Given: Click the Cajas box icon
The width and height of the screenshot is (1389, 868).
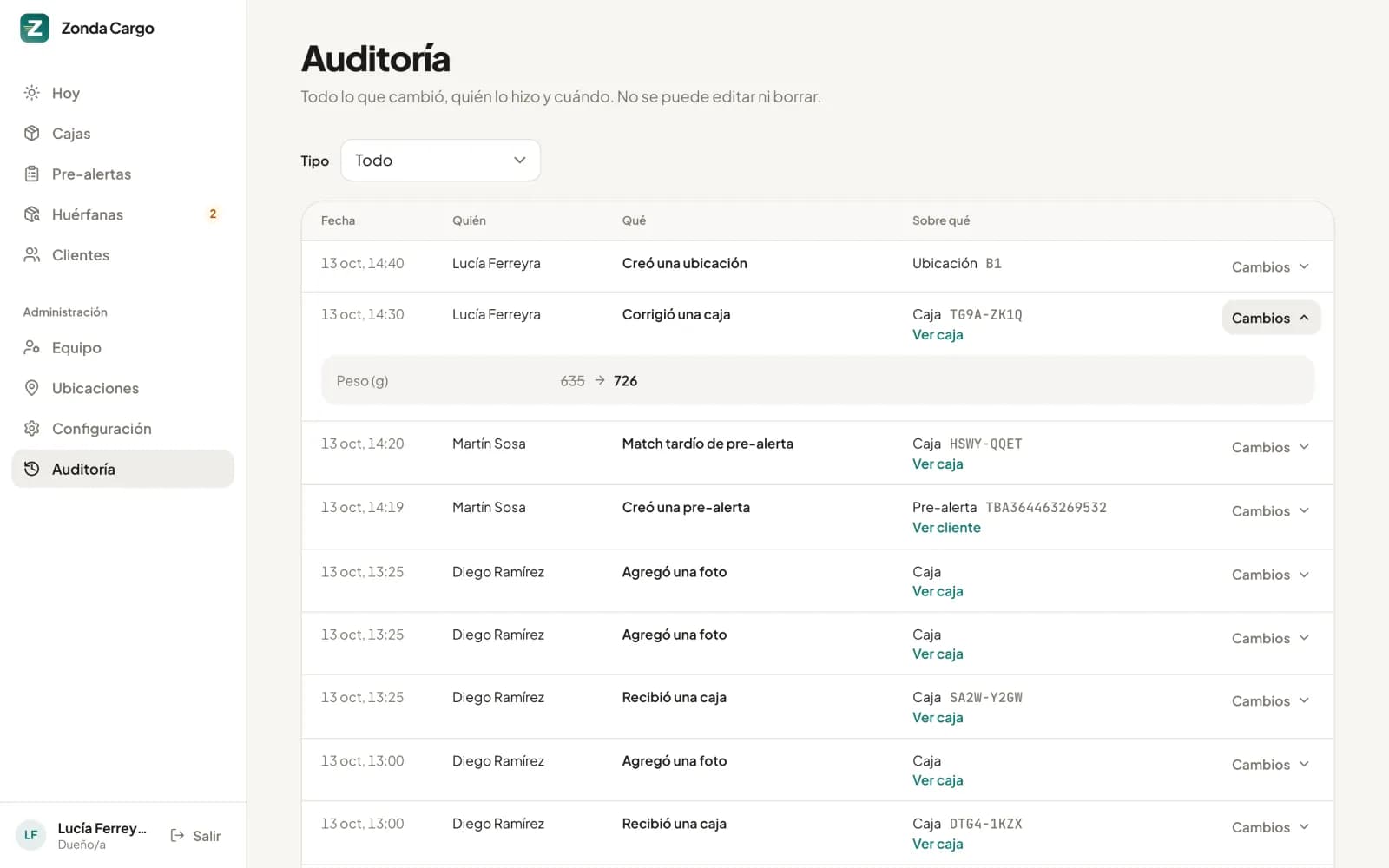Looking at the screenshot, I should click(x=32, y=133).
